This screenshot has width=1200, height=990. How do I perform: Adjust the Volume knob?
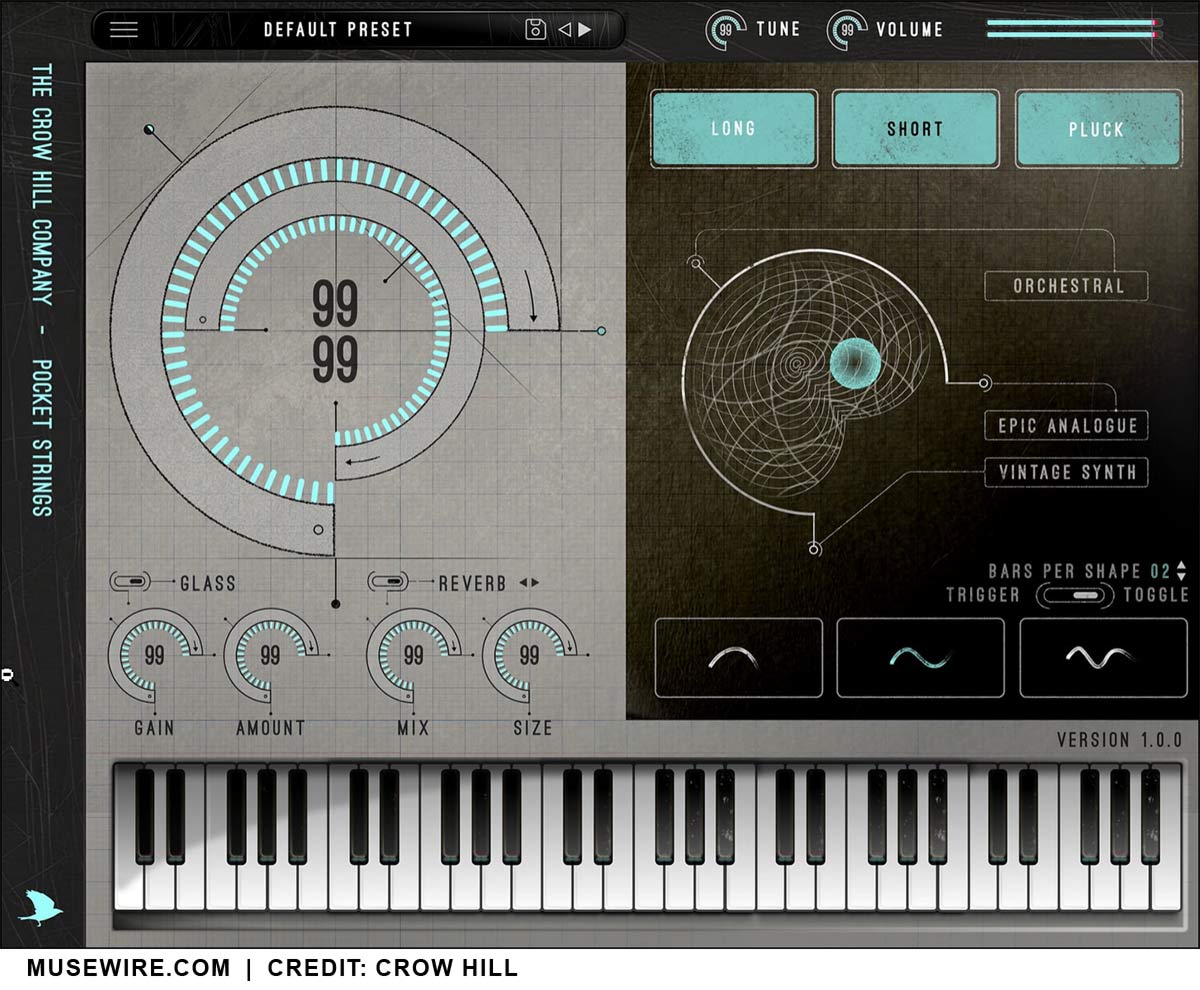coord(847,30)
